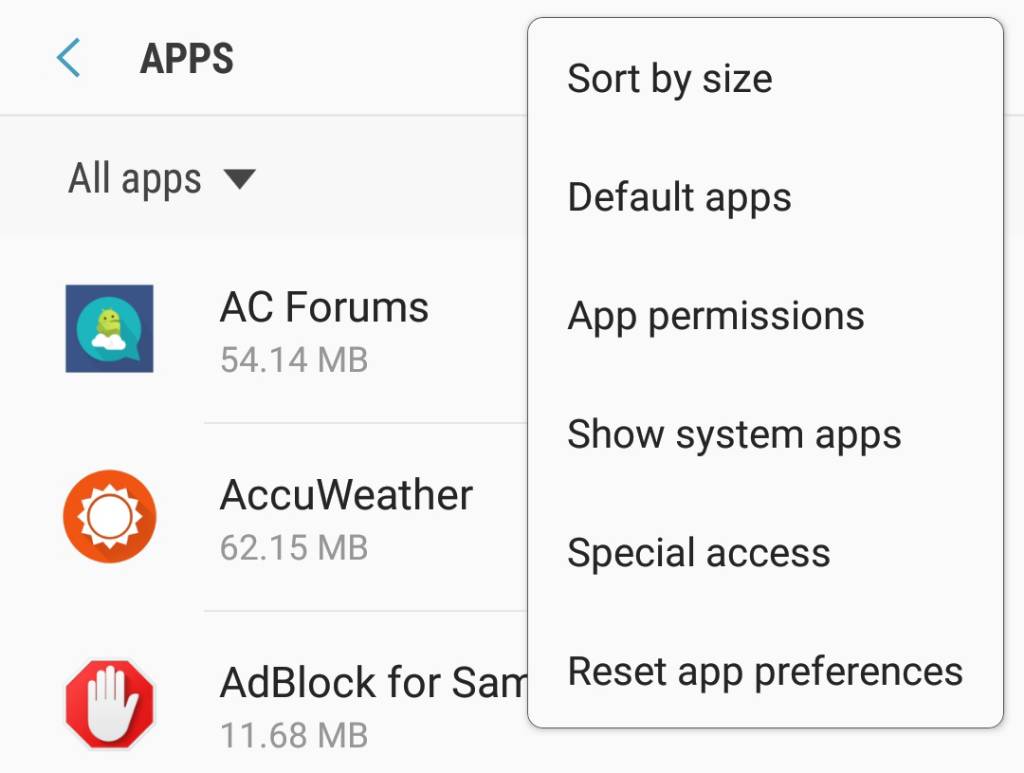Open the All apps dropdown label

point(135,179)
